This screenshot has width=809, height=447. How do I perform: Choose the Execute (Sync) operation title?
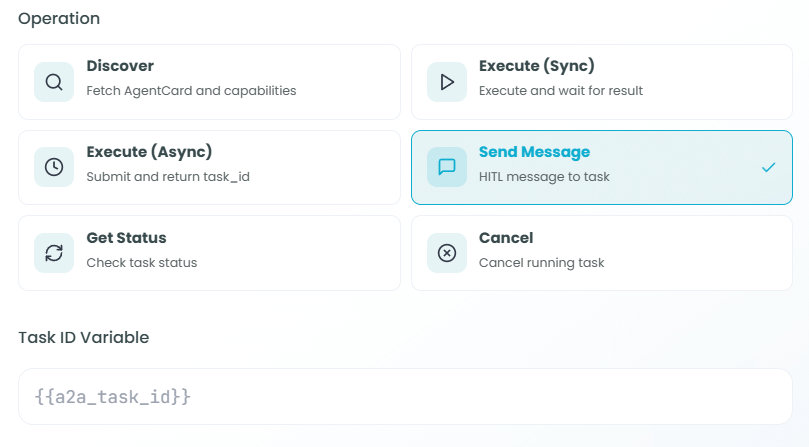pyautogui.click(x=536, y=66)
